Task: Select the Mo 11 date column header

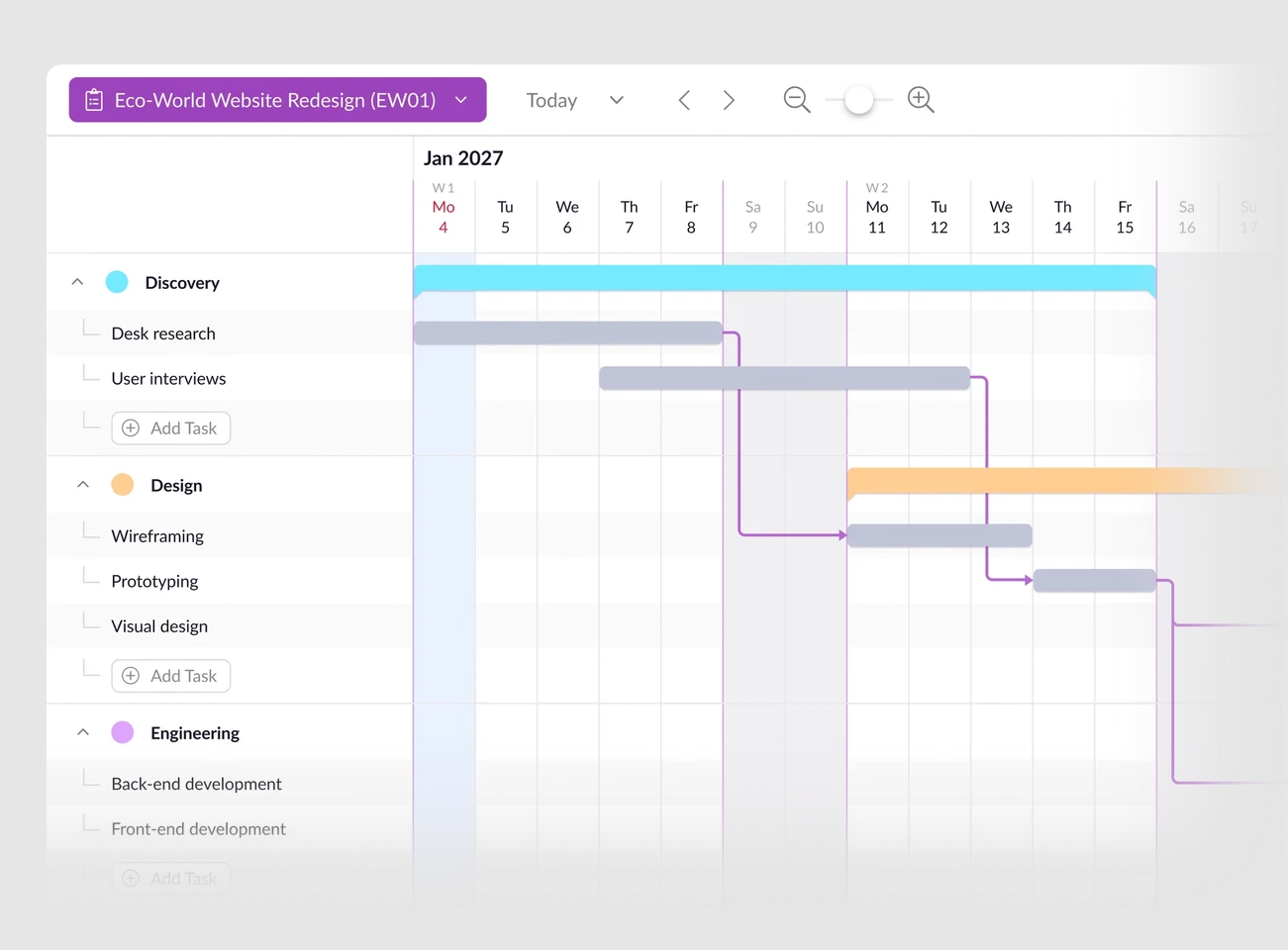Action: pos(877,217)
